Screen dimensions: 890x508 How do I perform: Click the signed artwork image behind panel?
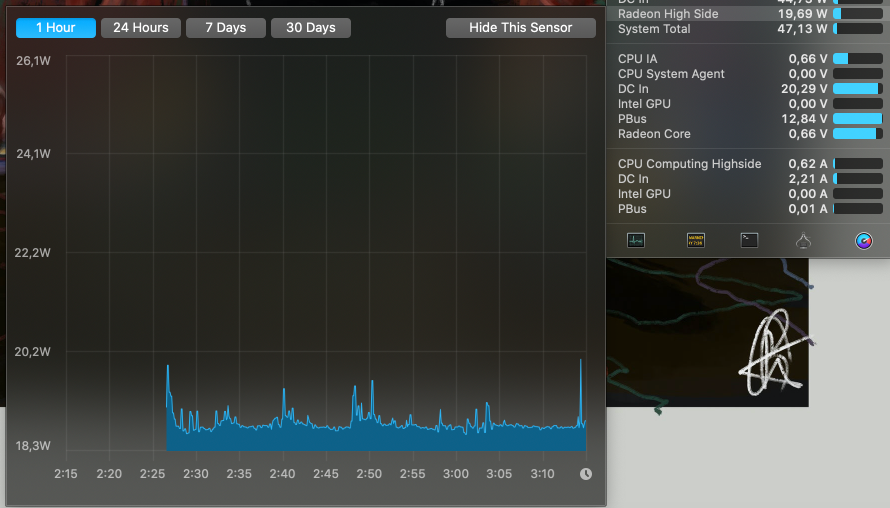(708, 333)
